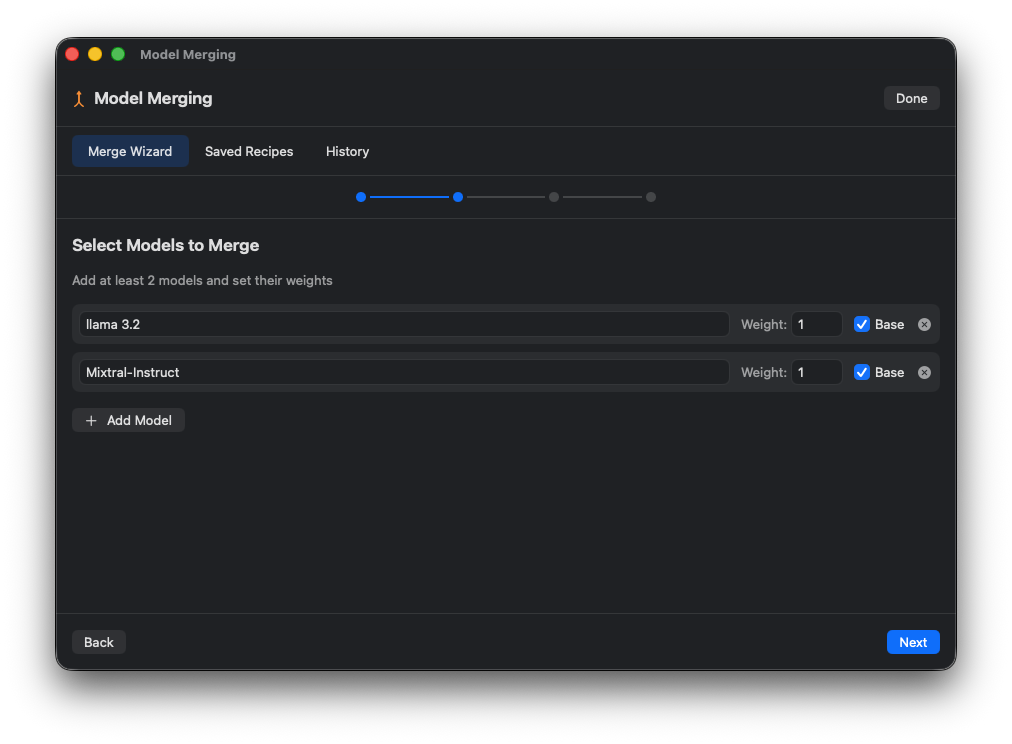Click the active second step dot
1012x744 pixels.
point(458,197)
